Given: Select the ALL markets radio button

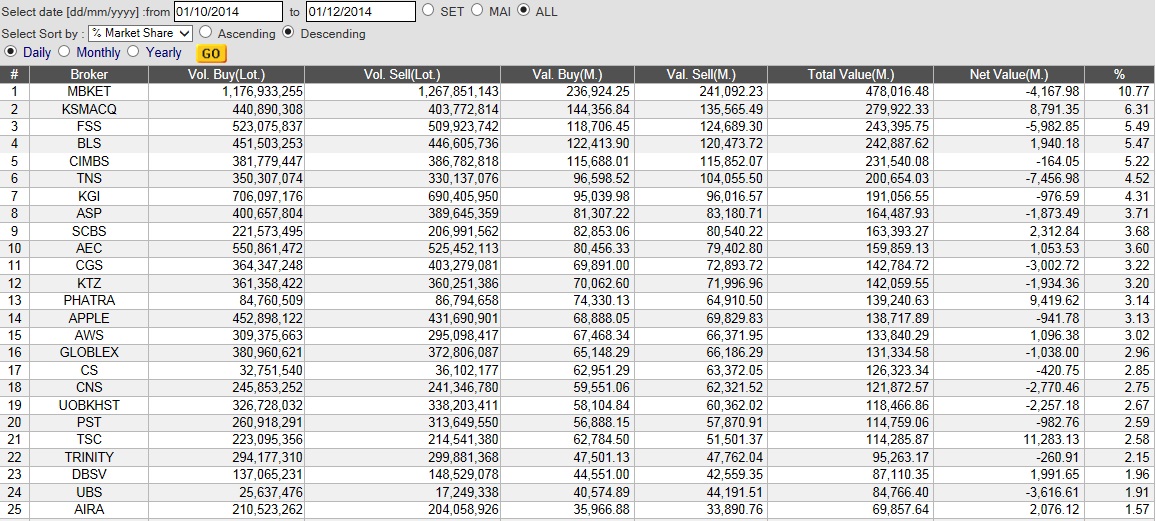Looking at the screenshot, I should coord(524,10).
